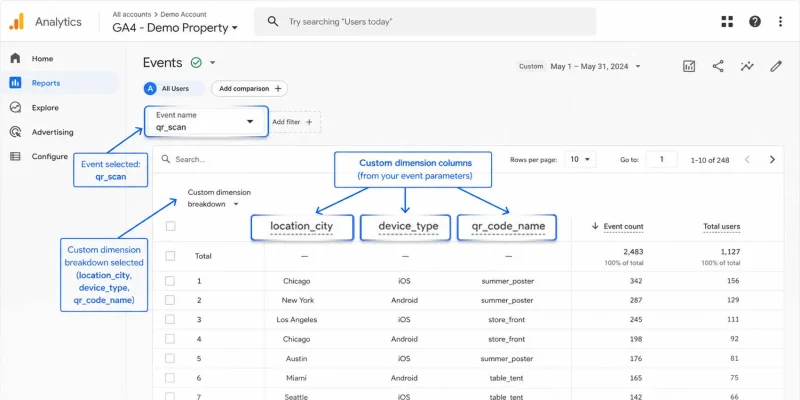Click the location_city column header
The height and width of the screenshot is (400, 800).
click(302, 227)
